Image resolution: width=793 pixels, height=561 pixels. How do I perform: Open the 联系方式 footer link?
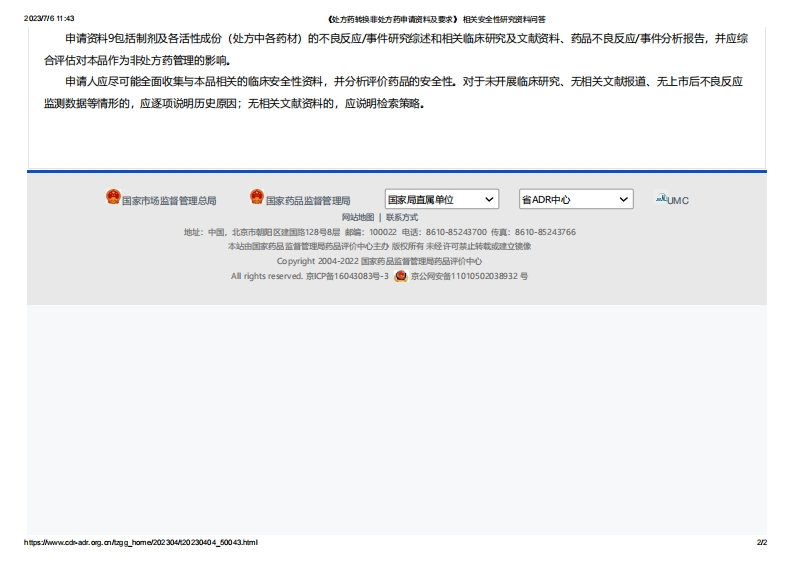click(402, 217)
